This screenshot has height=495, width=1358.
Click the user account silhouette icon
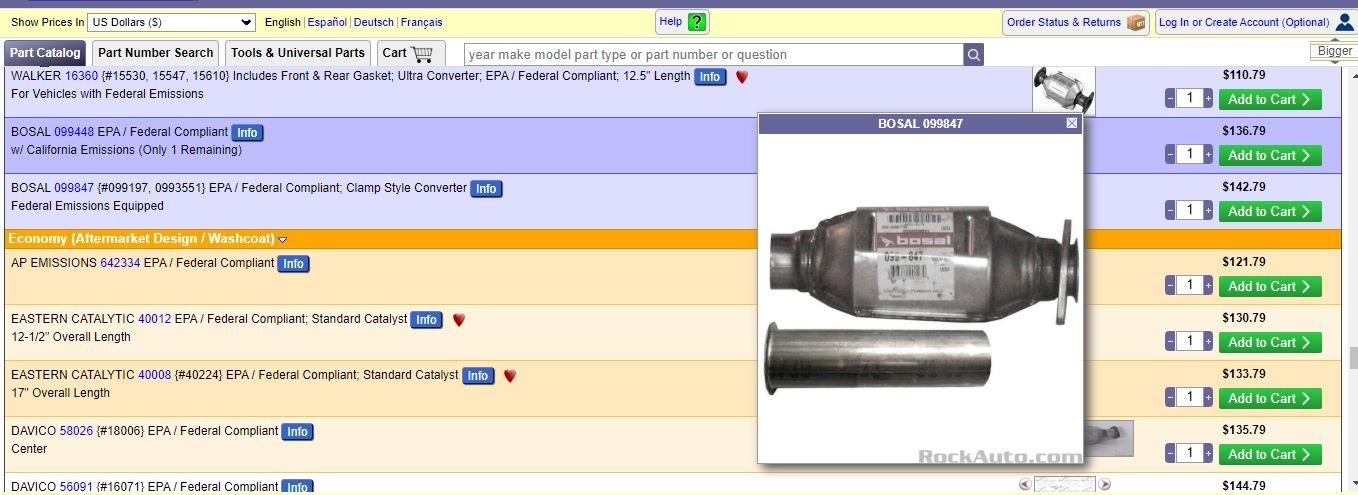coord(1344,22)
